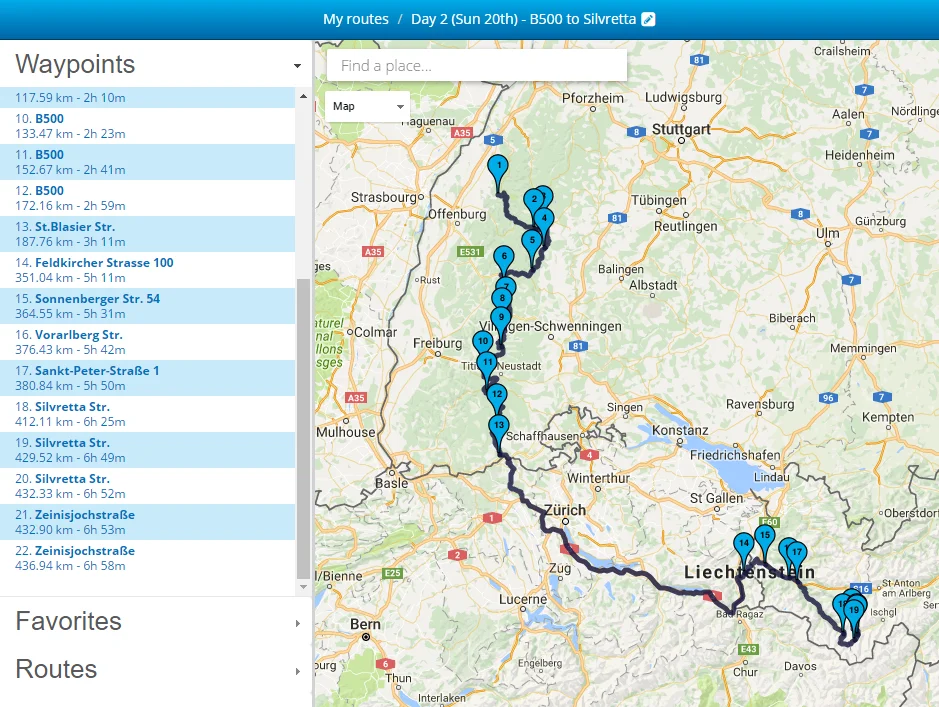Click the scroll up arrow in waypoints list
939x707 pixels.
tap(304, 96)
